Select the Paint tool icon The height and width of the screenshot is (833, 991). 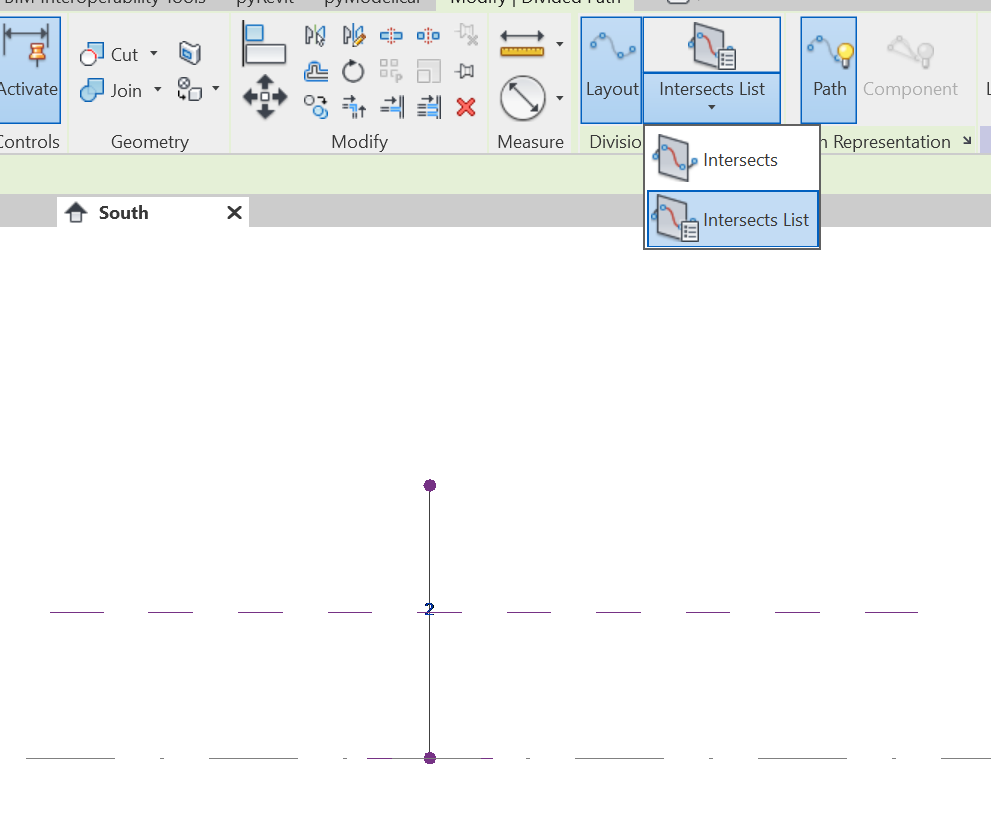pyautogui.click(x=189, y=89)
